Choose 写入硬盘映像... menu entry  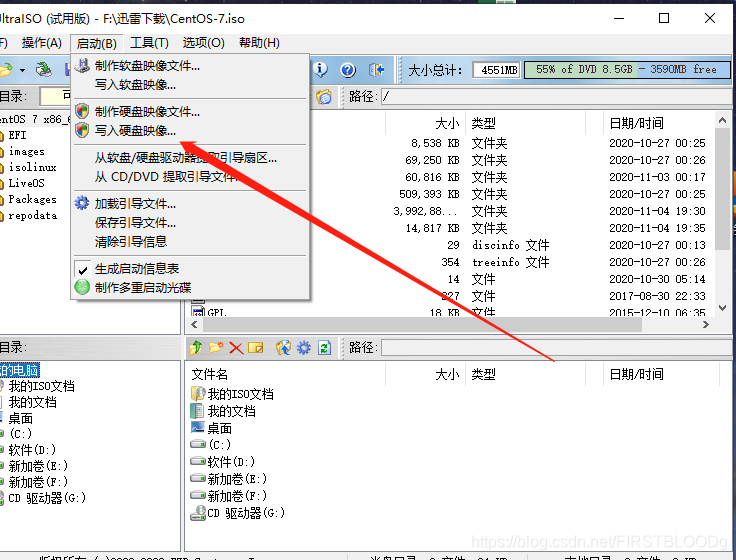(x=135, y=130)
